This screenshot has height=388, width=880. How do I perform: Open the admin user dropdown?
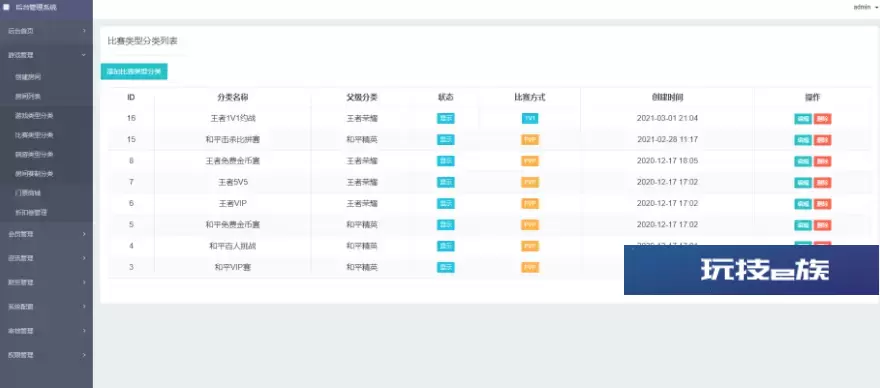tap(865, 7)
